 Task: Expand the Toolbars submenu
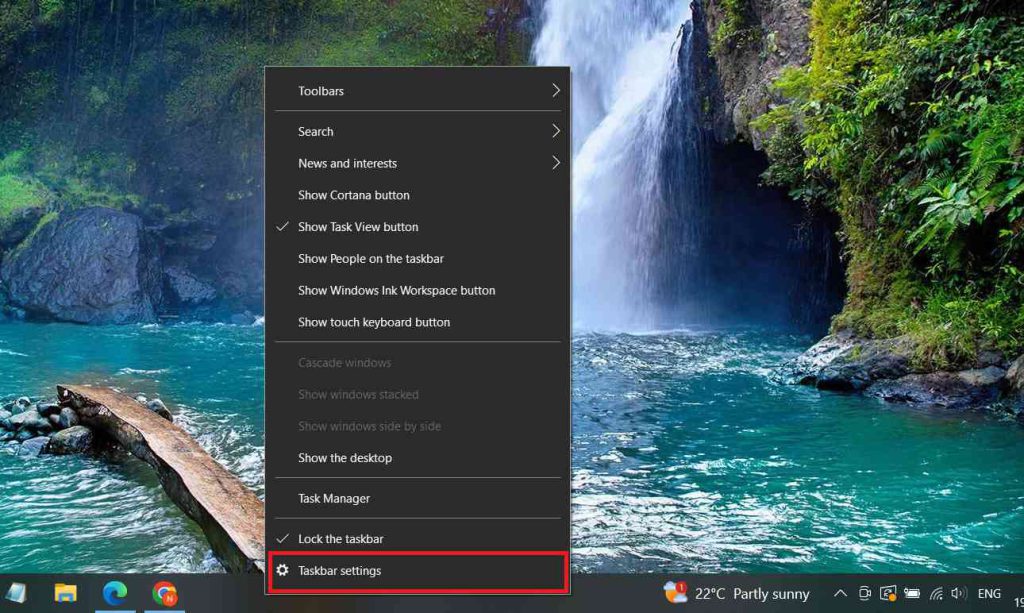[x=320, y=90]
